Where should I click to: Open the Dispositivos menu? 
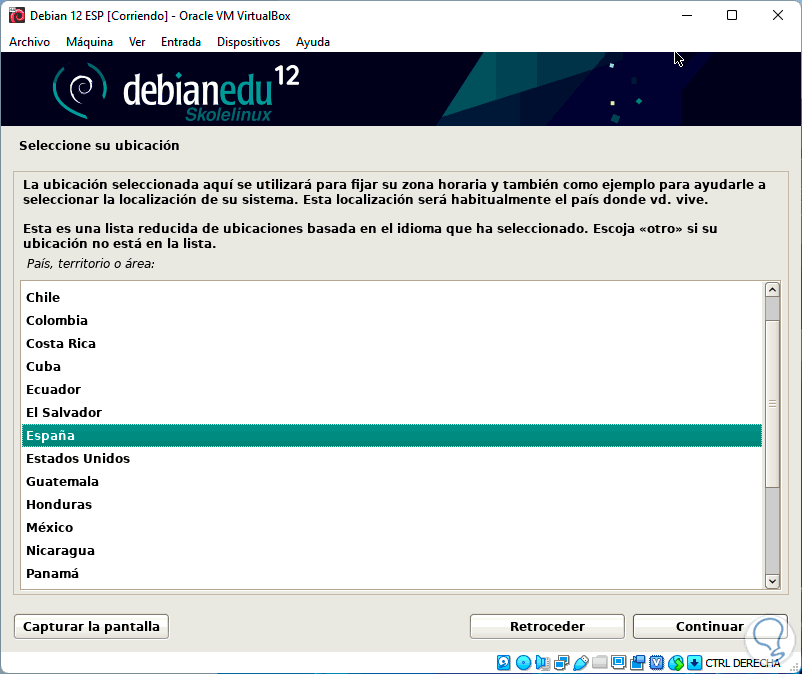[249, 42]
